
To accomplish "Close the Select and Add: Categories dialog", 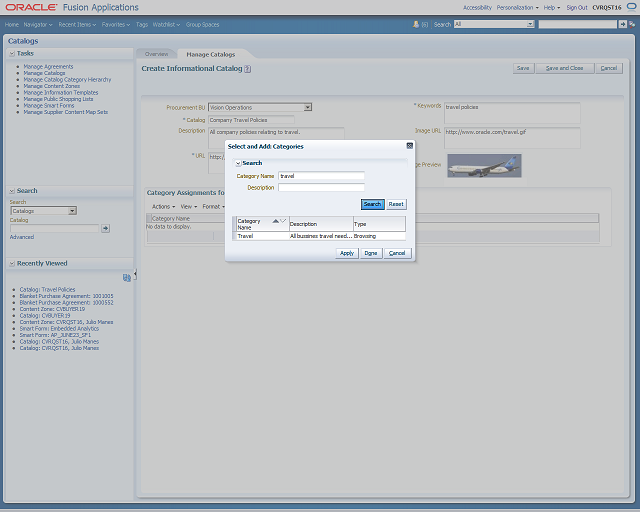I will coord(409,146).
